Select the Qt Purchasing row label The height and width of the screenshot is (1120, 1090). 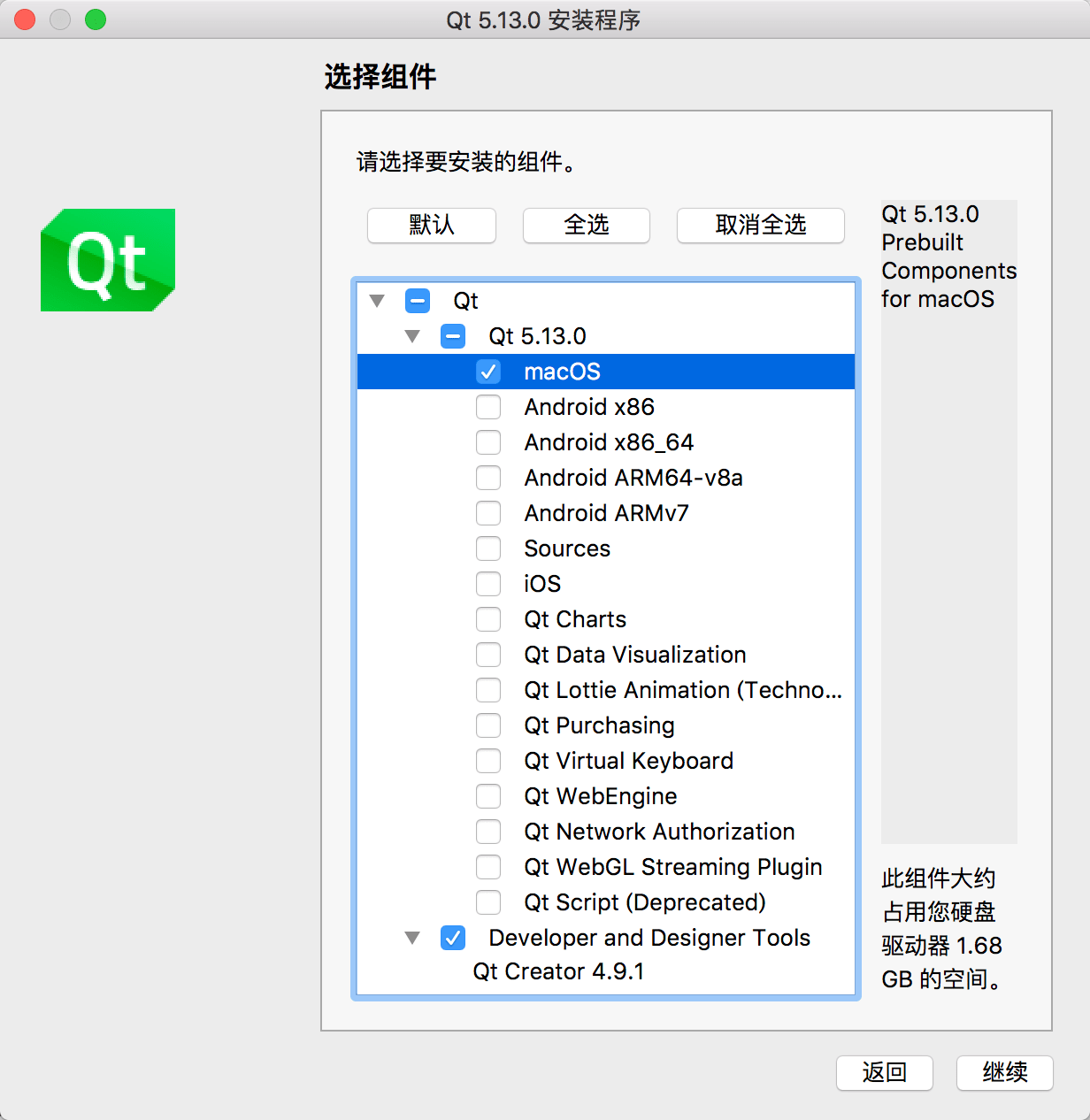(599, 725)
